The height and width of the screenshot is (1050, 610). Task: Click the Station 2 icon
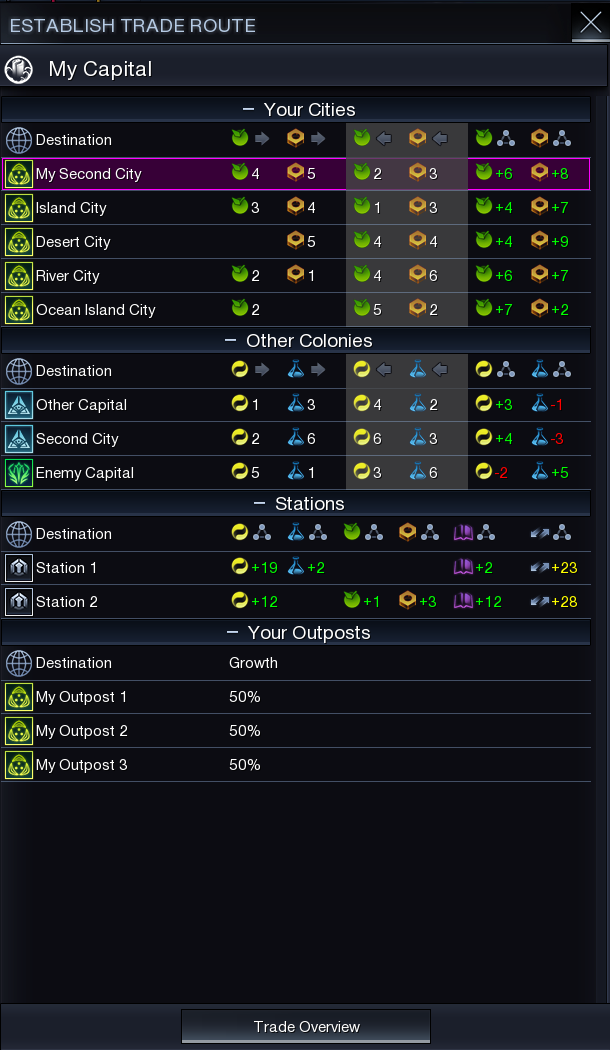pos(18,601)
